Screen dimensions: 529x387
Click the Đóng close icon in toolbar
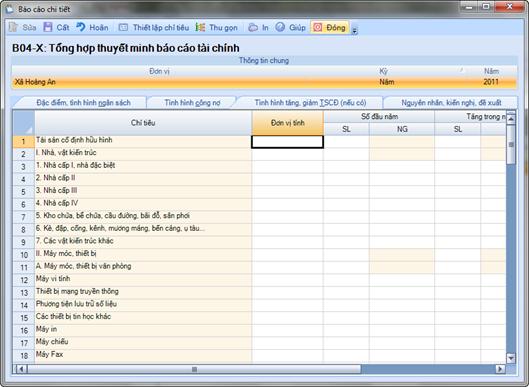[x=318, y=27]
